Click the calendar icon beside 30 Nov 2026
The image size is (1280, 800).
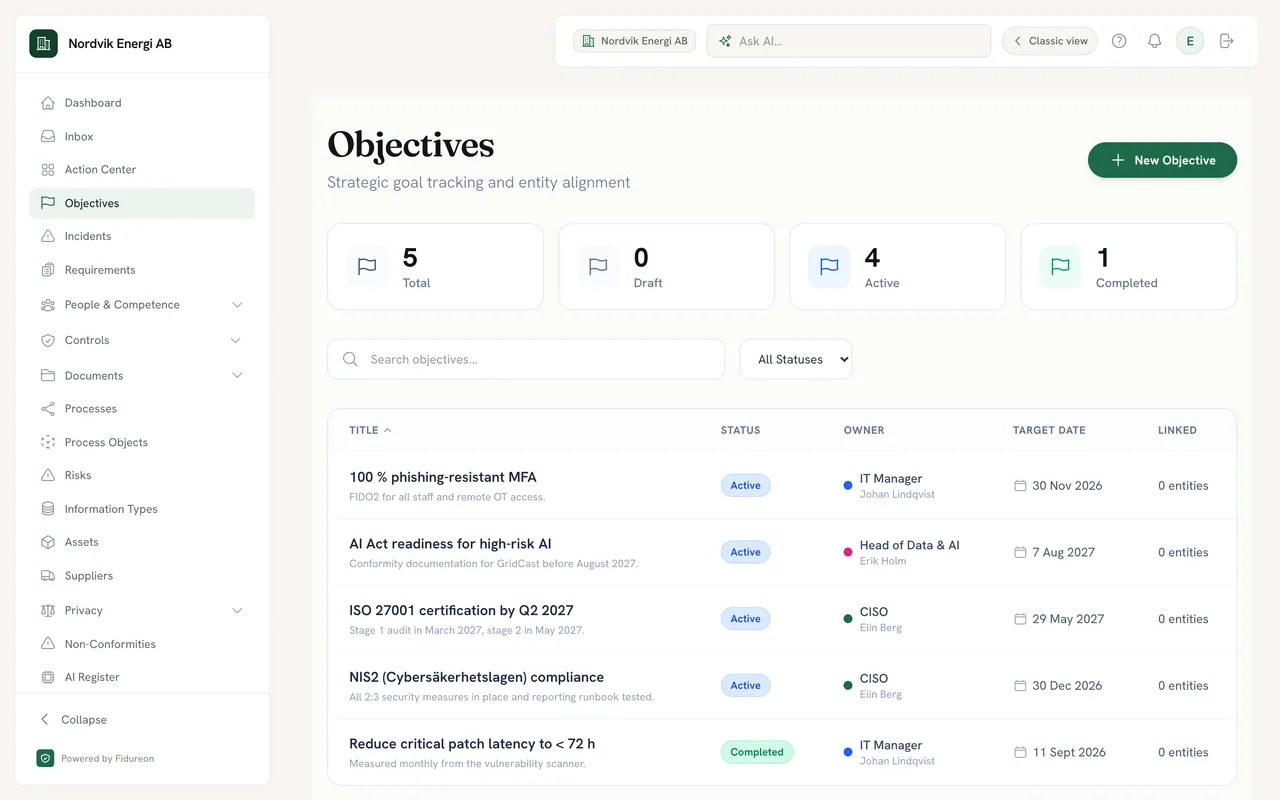(1020, 486)
